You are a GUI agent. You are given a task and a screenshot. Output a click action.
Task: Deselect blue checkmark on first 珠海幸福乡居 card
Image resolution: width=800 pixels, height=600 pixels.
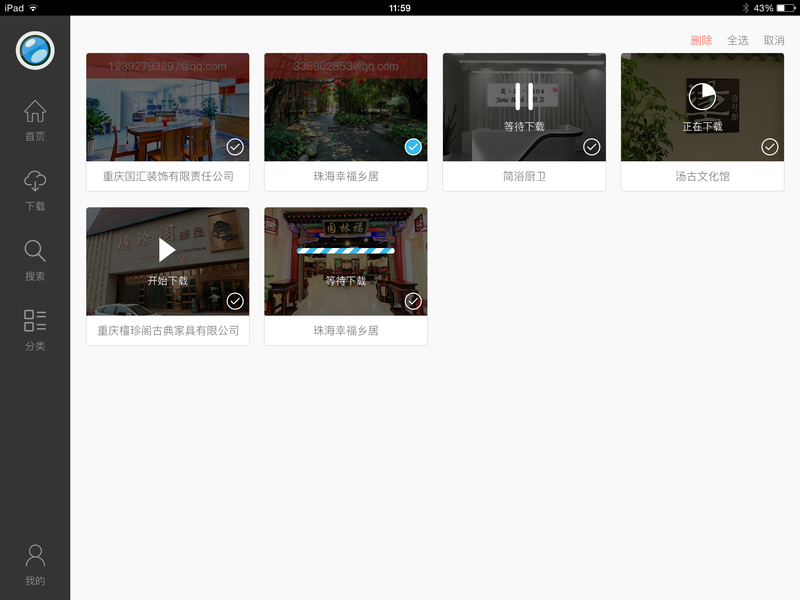(x=413, y=147)
